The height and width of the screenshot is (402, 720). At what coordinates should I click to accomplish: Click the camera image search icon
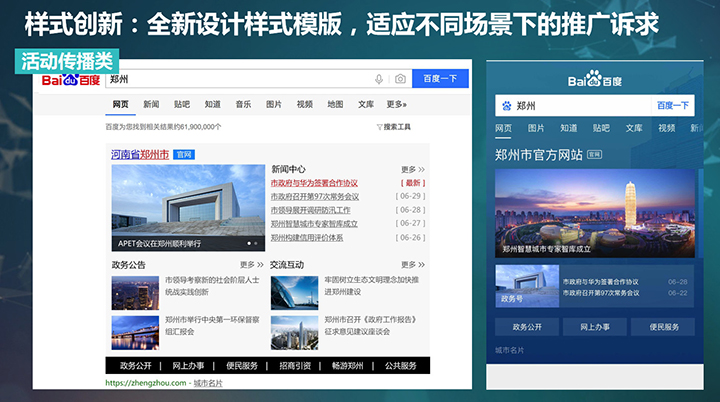tap(400, 79)
